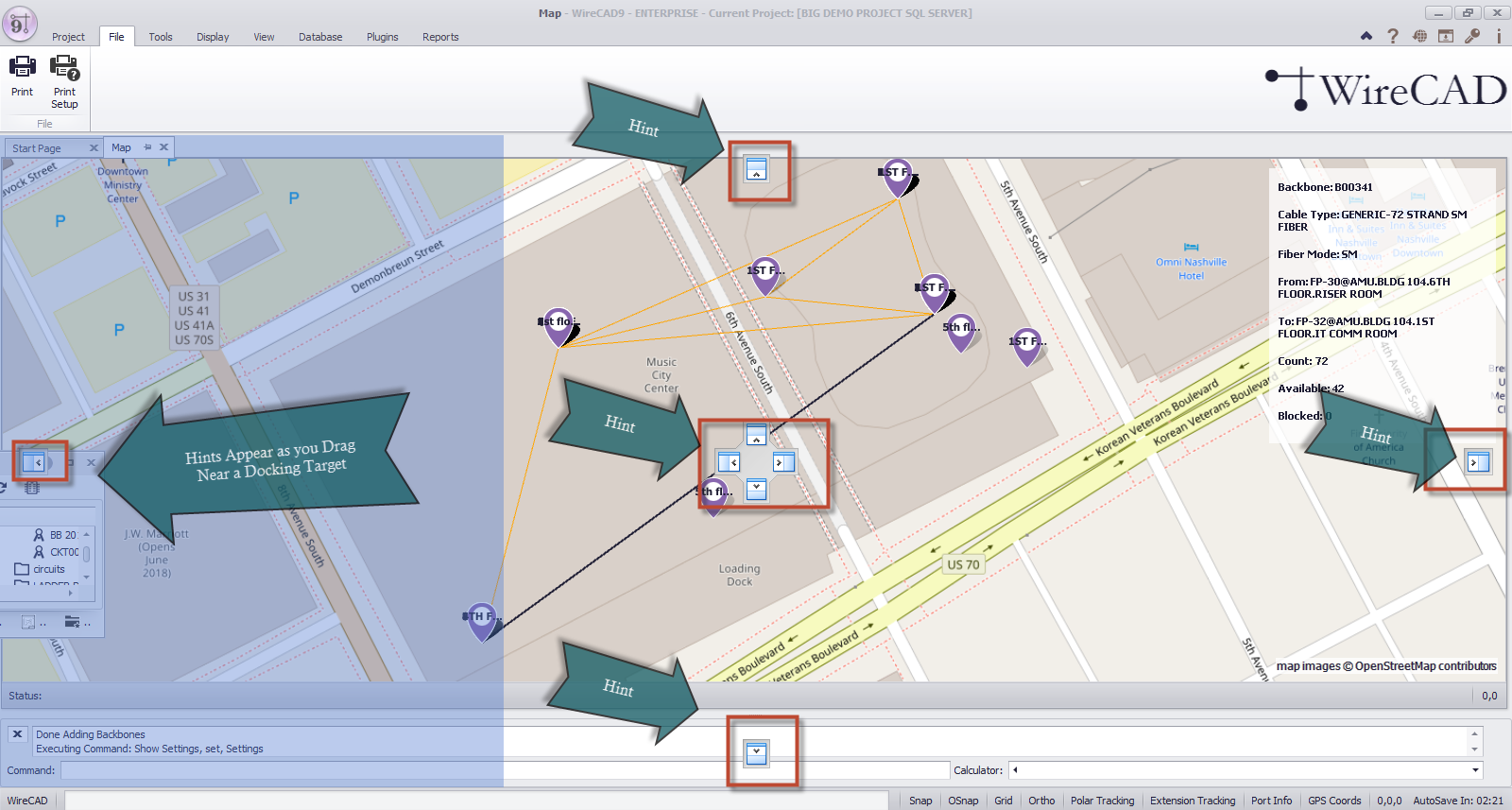Toggle GPS Coords in the status bar
This screenshot has width=1512, height=810.
1334,801
